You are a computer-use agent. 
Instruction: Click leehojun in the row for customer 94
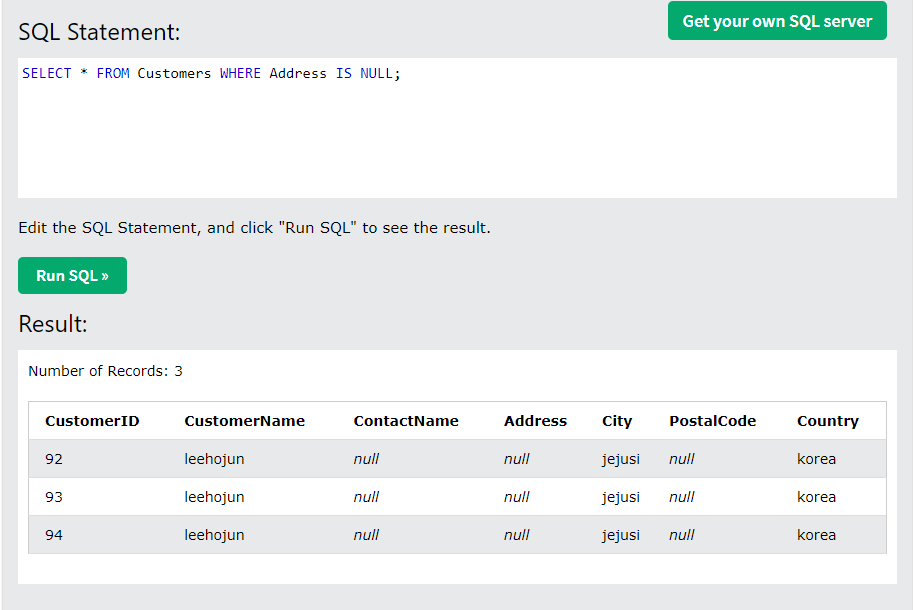[x=214, y=535]
